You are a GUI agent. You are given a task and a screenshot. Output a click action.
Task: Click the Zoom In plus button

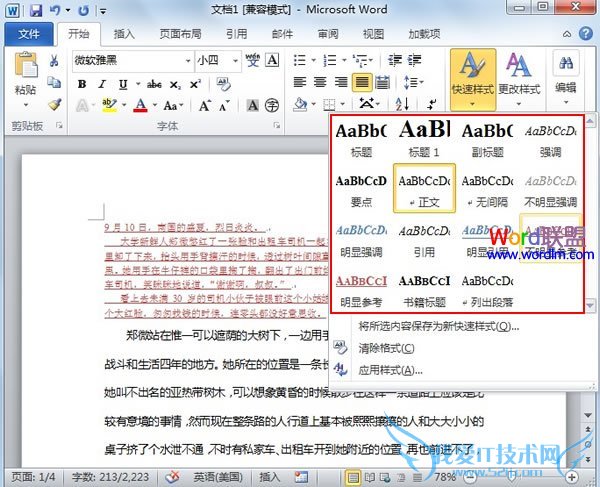(x=572, y=477)
